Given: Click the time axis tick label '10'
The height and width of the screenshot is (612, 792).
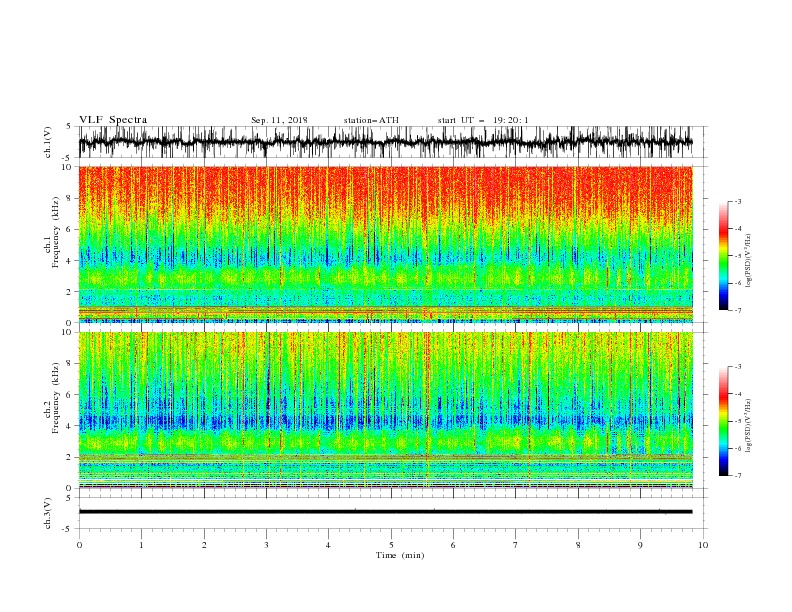Looking at the screenshot, I should click(703, 545).
